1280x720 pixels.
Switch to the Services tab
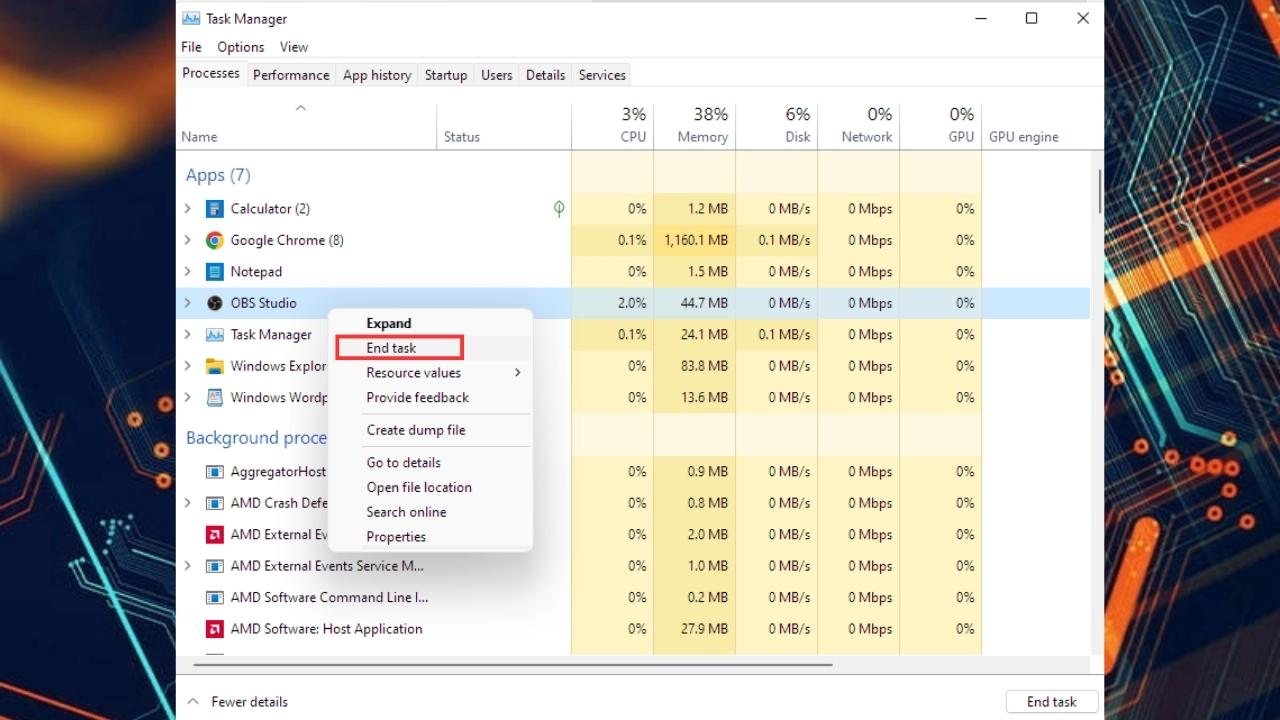tap(601, 74)
